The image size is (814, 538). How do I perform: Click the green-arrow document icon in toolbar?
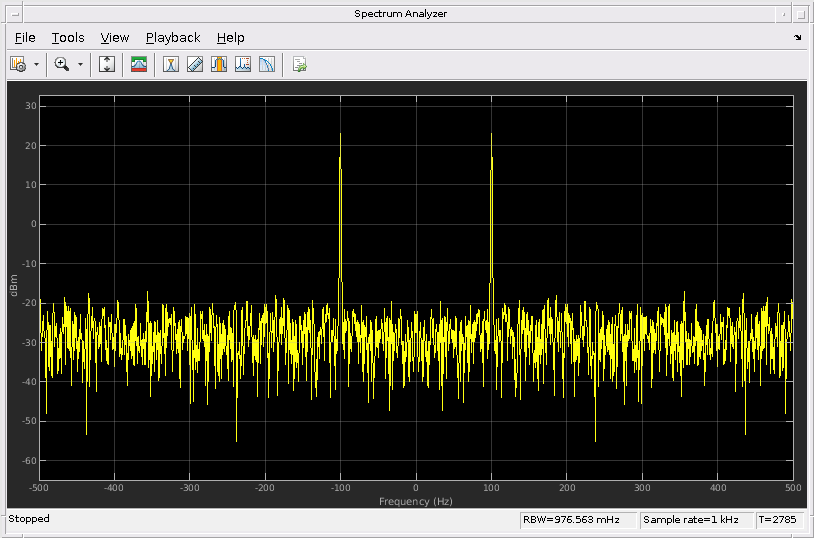coord(299,64)
